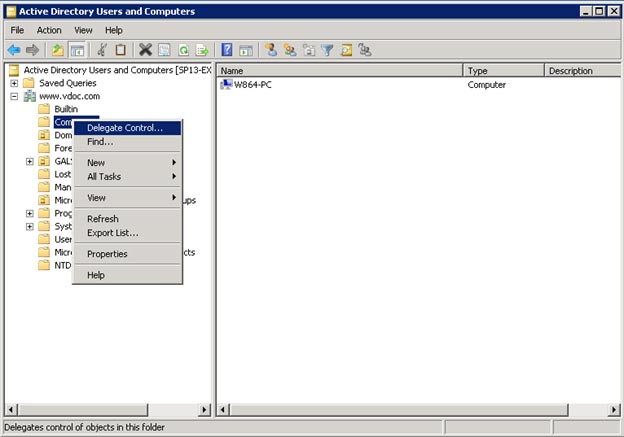Expand the Syst tree node
This screenshot has height=437, width=624.
[29, 226]
